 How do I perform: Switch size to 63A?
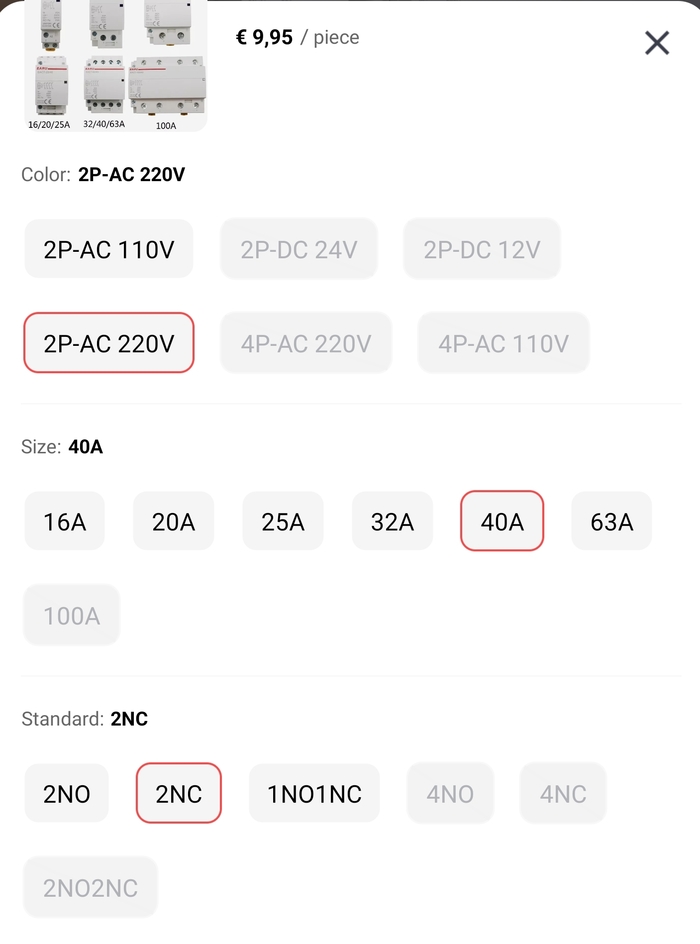(611, 521)
